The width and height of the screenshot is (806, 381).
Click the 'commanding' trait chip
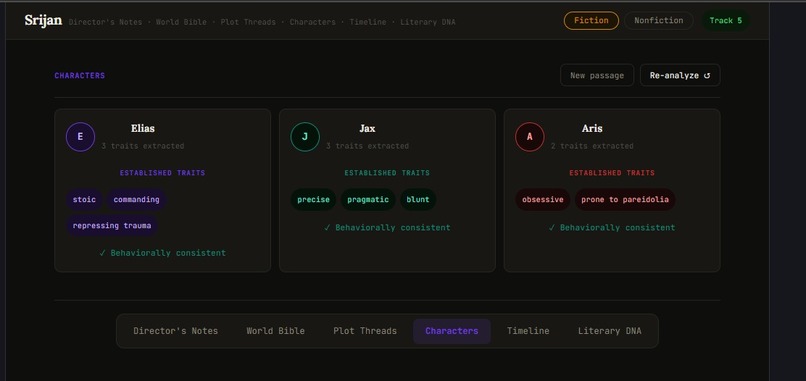137,199
